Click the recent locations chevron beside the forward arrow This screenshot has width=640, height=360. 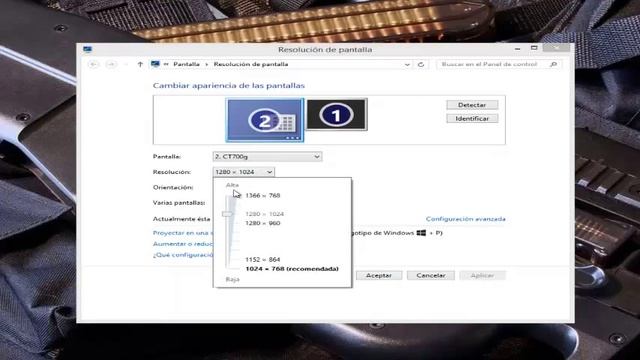click(126, 64)
